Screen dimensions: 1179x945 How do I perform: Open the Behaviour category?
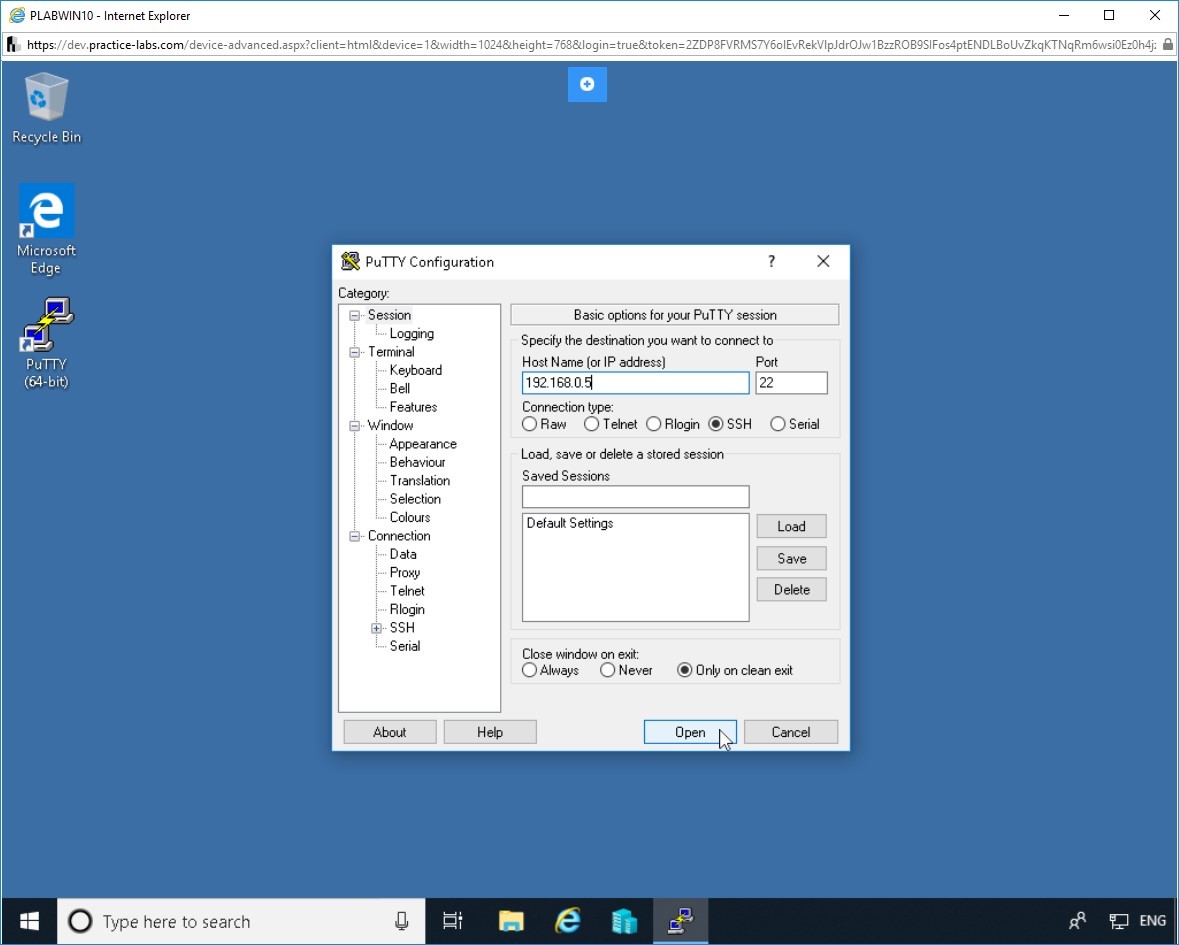tap(417, 462)
